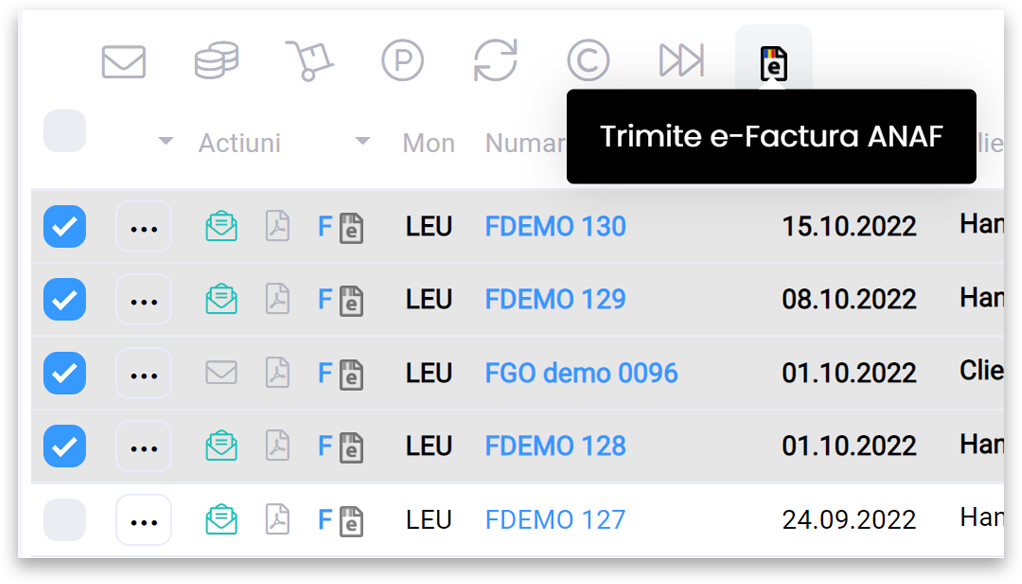Select the envelope email icon in the toolbar

click(x=123, y=60)
